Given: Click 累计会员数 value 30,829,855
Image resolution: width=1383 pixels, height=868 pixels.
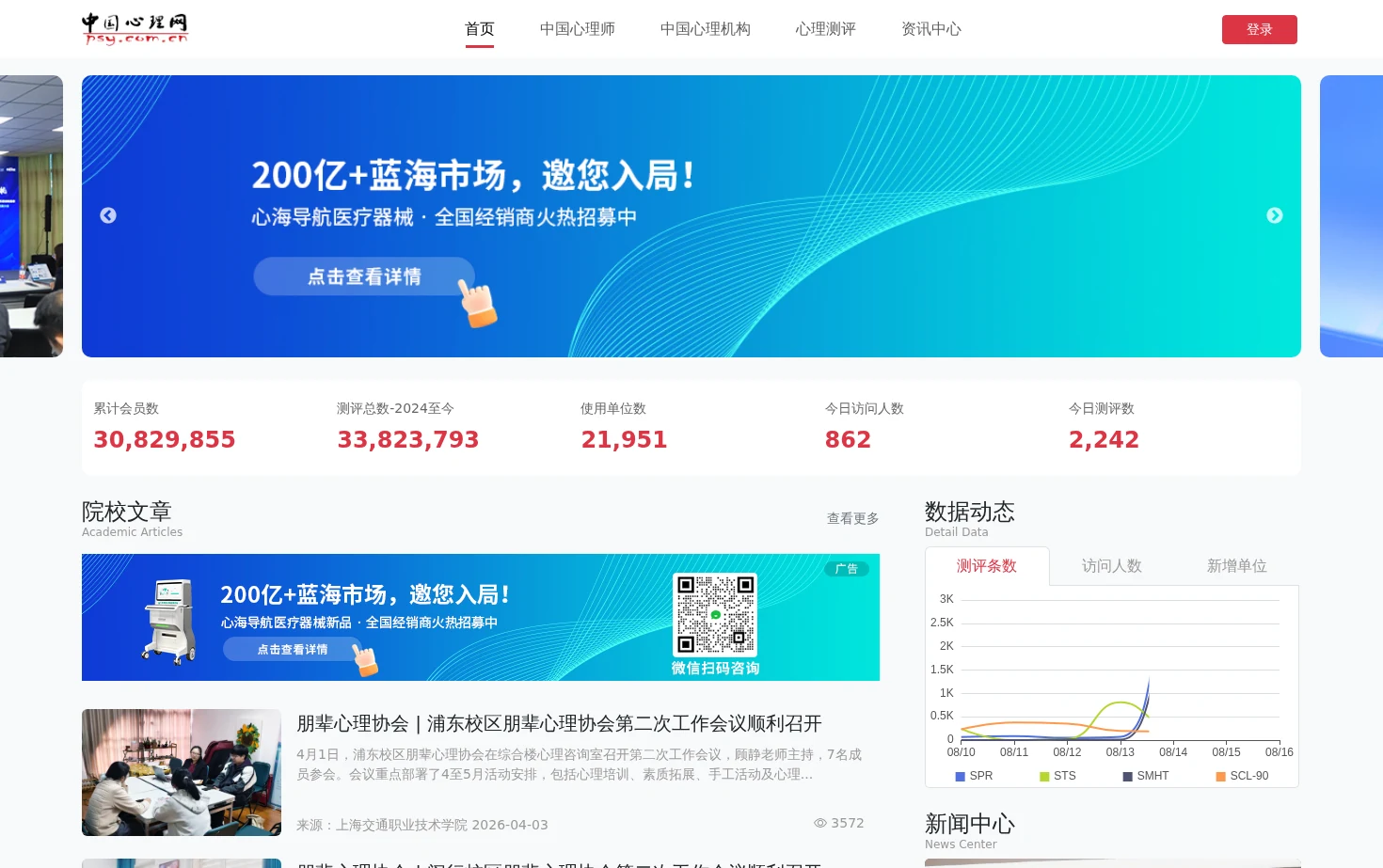Looking at the screenshot, I should tap(165, 439).
